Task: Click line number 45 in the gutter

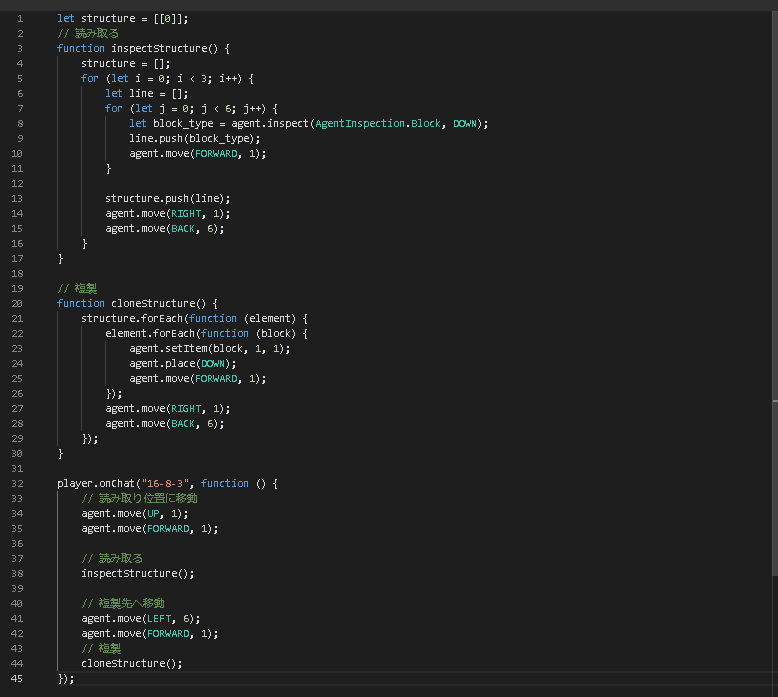Action: click(x=18, y=678)
